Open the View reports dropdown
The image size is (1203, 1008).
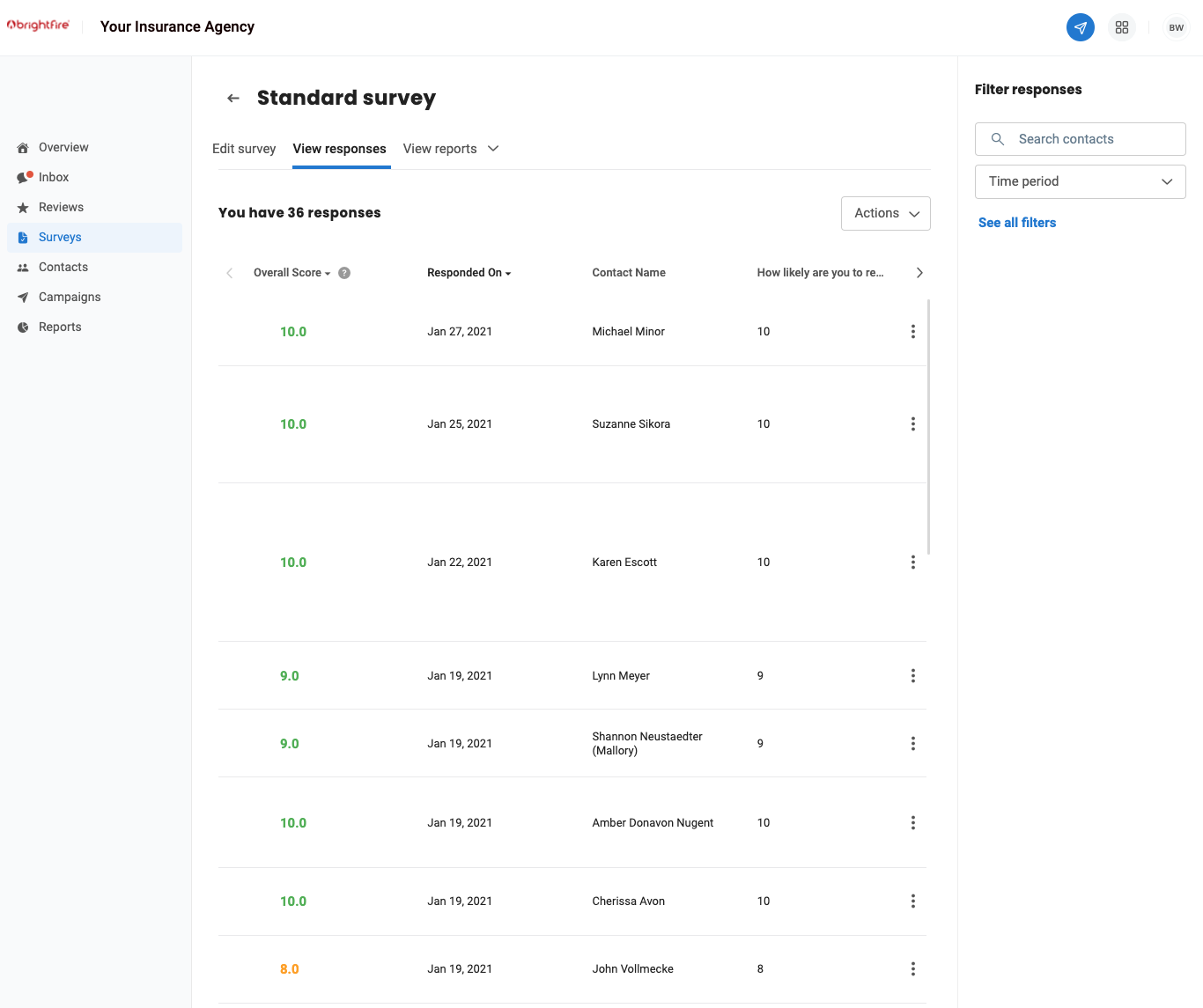coord(451,148)
